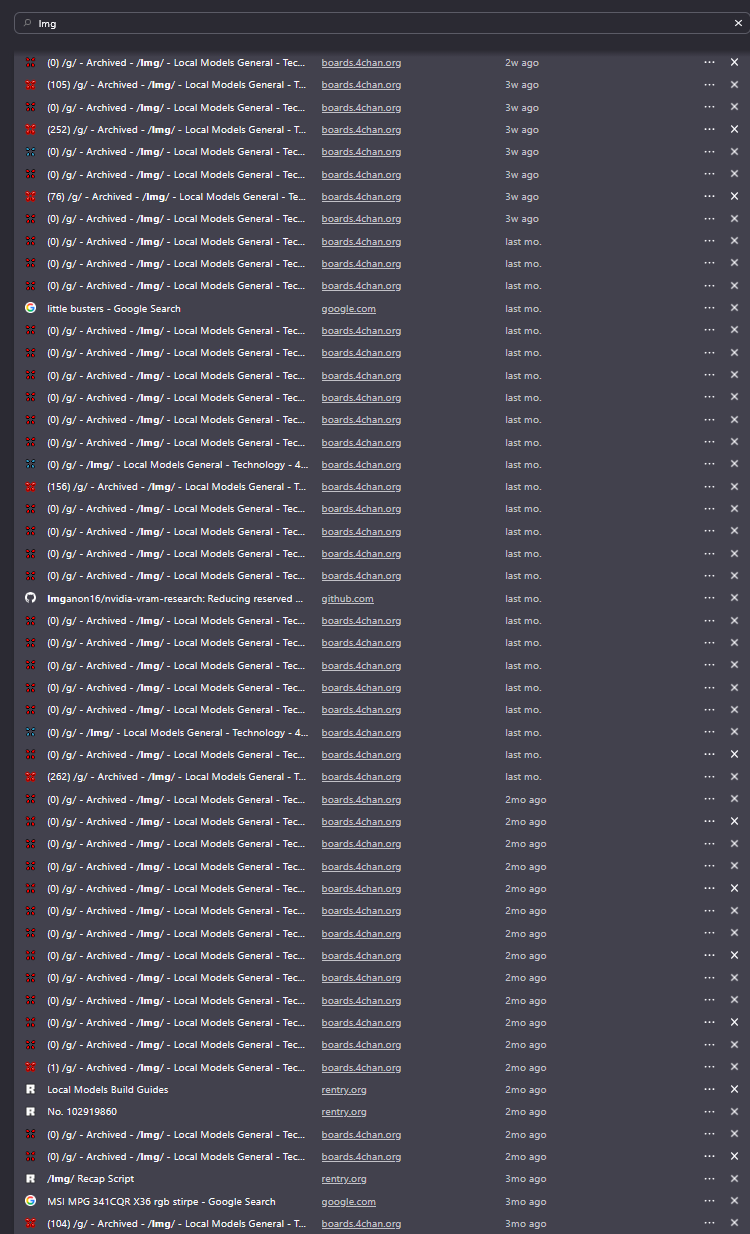The width and height of the screenshot is (750, 1234).
Task: Open the (252) /g/ Archived thread entry
Action: coord(176,130)
